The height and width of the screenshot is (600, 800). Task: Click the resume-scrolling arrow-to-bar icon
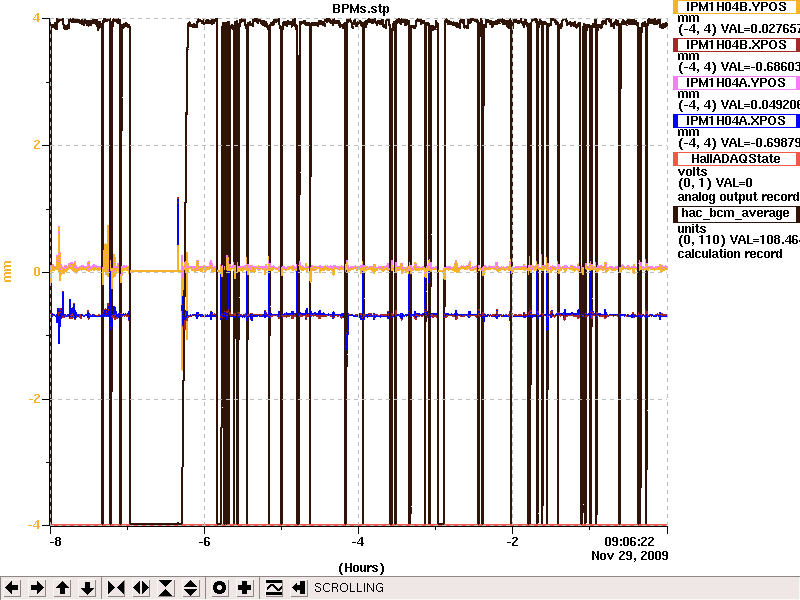pos(299,588)
